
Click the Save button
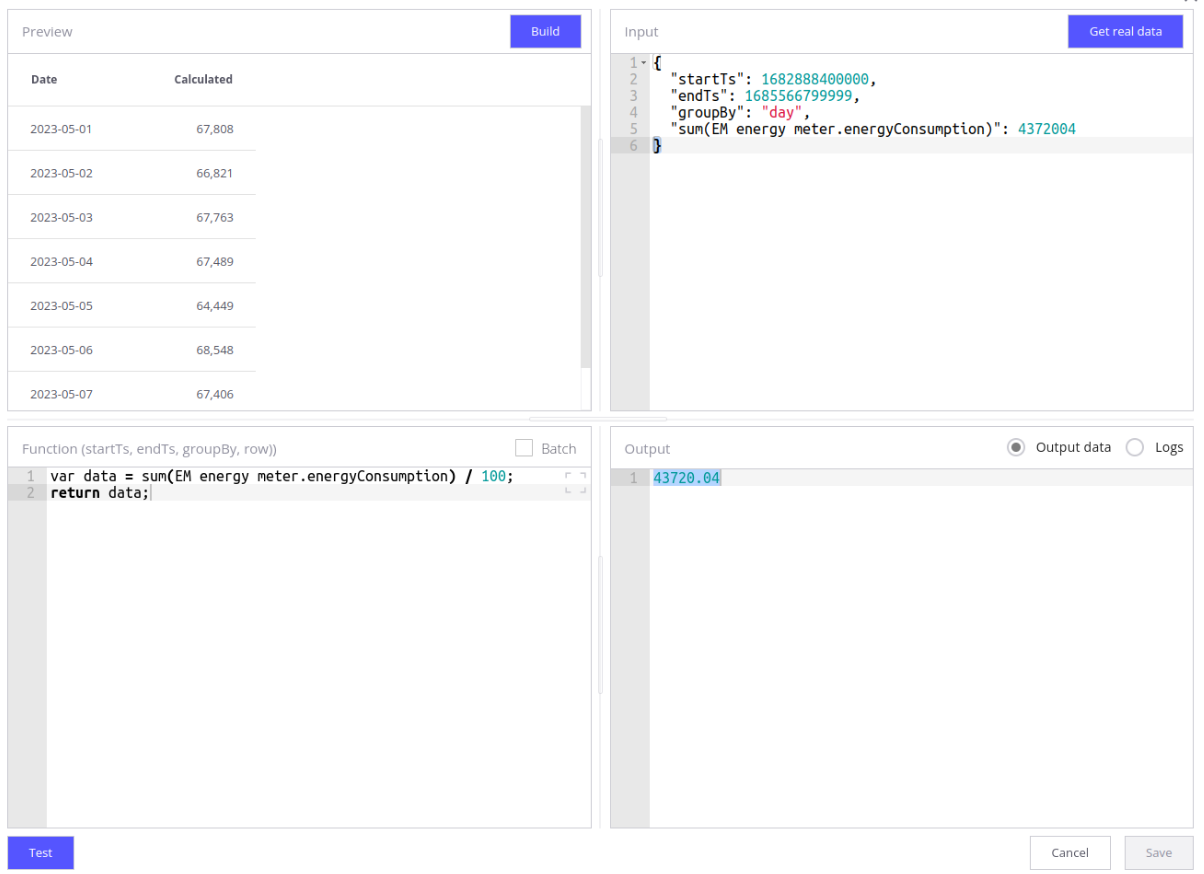1158,853
